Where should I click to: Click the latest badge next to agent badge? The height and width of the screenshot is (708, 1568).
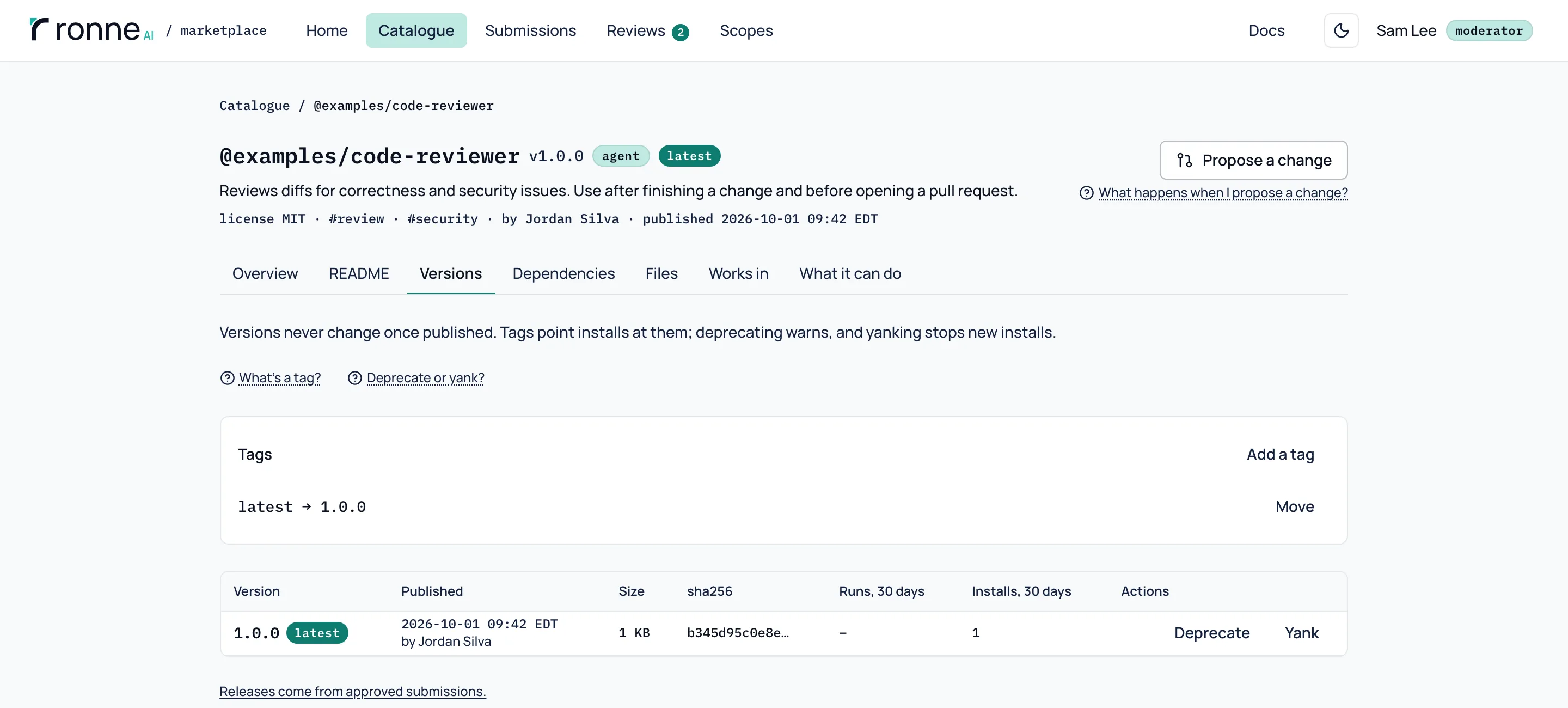coord(689,156)
